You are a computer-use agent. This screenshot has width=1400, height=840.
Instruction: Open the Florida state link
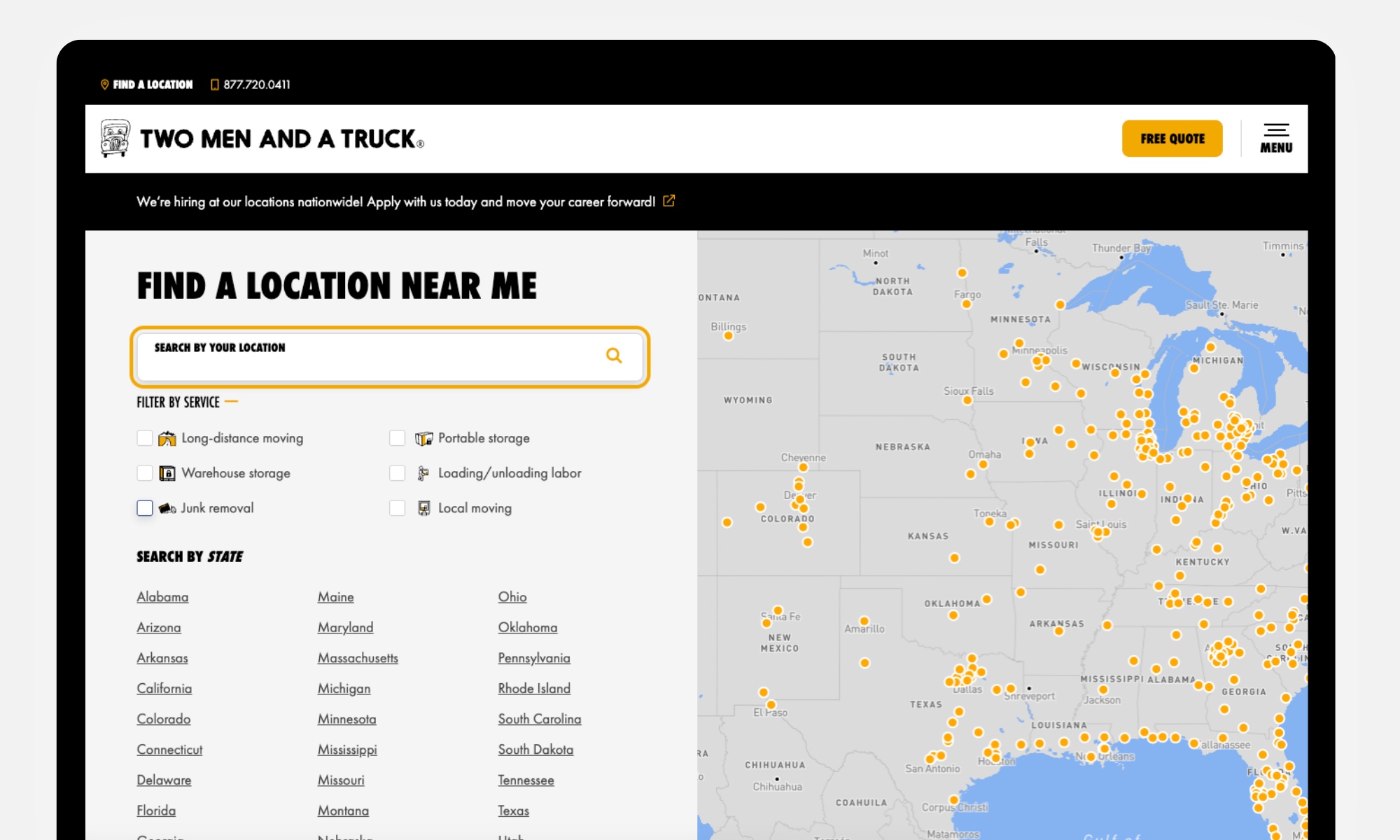(156, 811)
